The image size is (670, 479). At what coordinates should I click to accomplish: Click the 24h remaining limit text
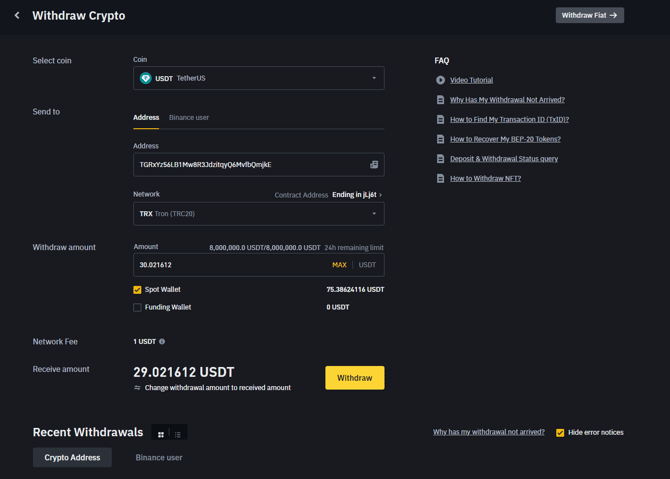[x=354, y=247]
